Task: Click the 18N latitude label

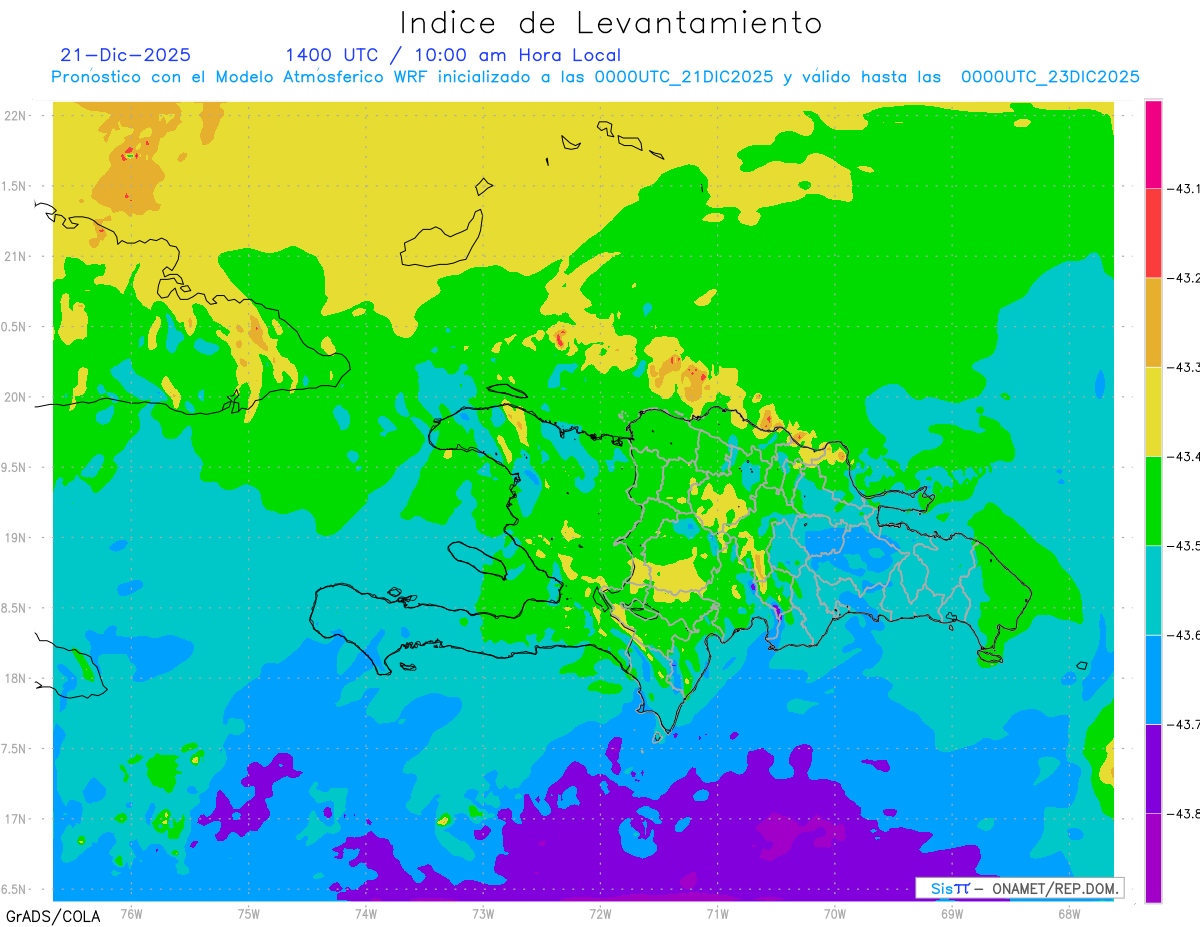Action: pos(17,678)
